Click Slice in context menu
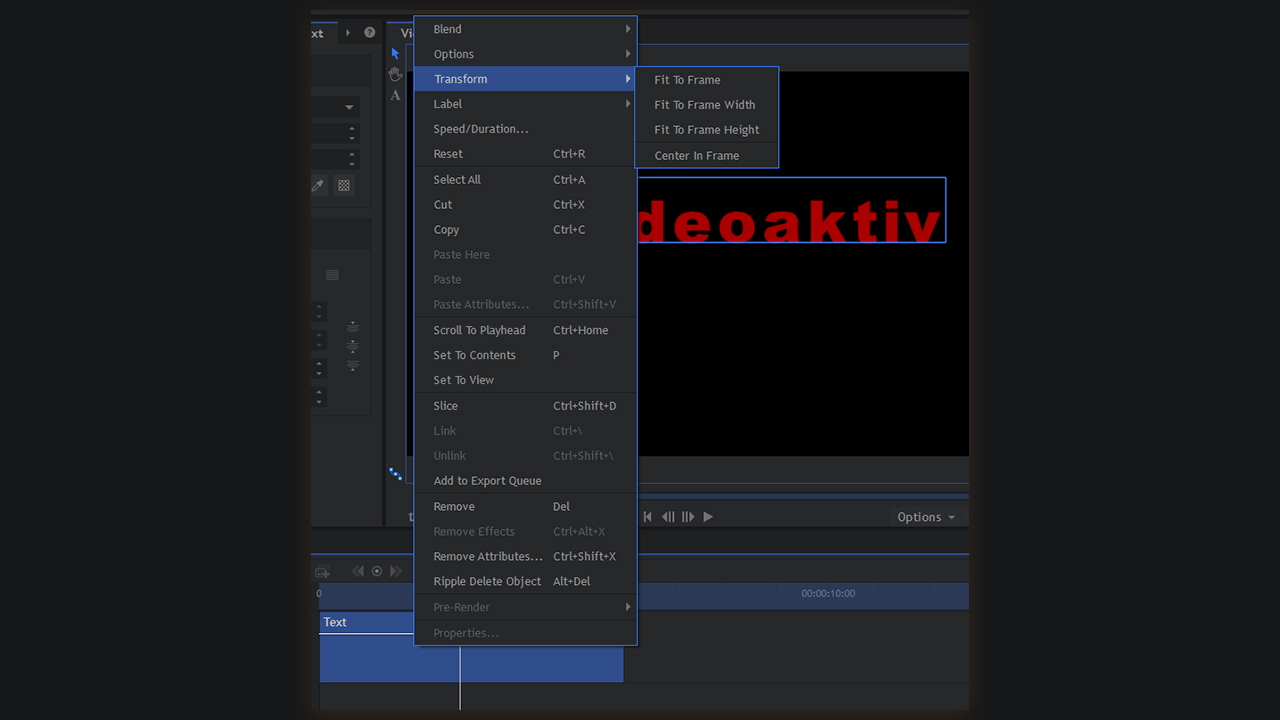 pyautogui.click(x=446, y=406)
